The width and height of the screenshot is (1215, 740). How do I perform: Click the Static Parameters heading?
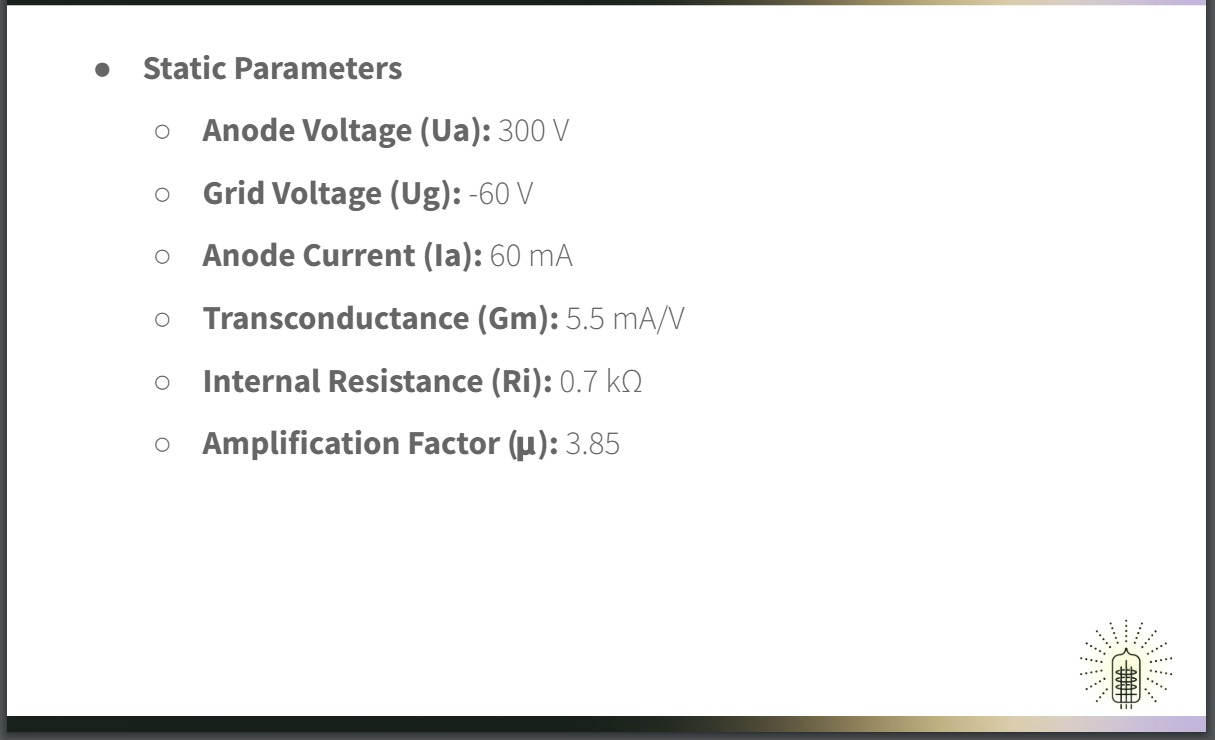(x=272, y=69)
